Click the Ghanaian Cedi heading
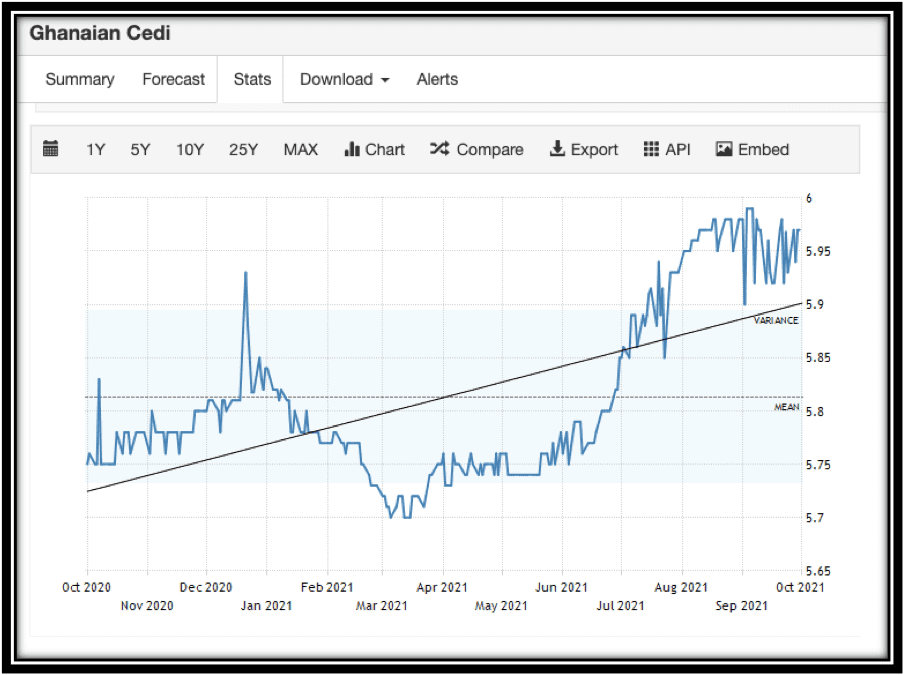 point(100,33)
